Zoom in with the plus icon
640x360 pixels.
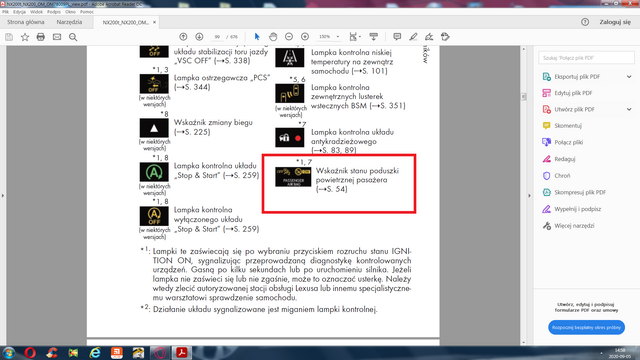[305, 37]
